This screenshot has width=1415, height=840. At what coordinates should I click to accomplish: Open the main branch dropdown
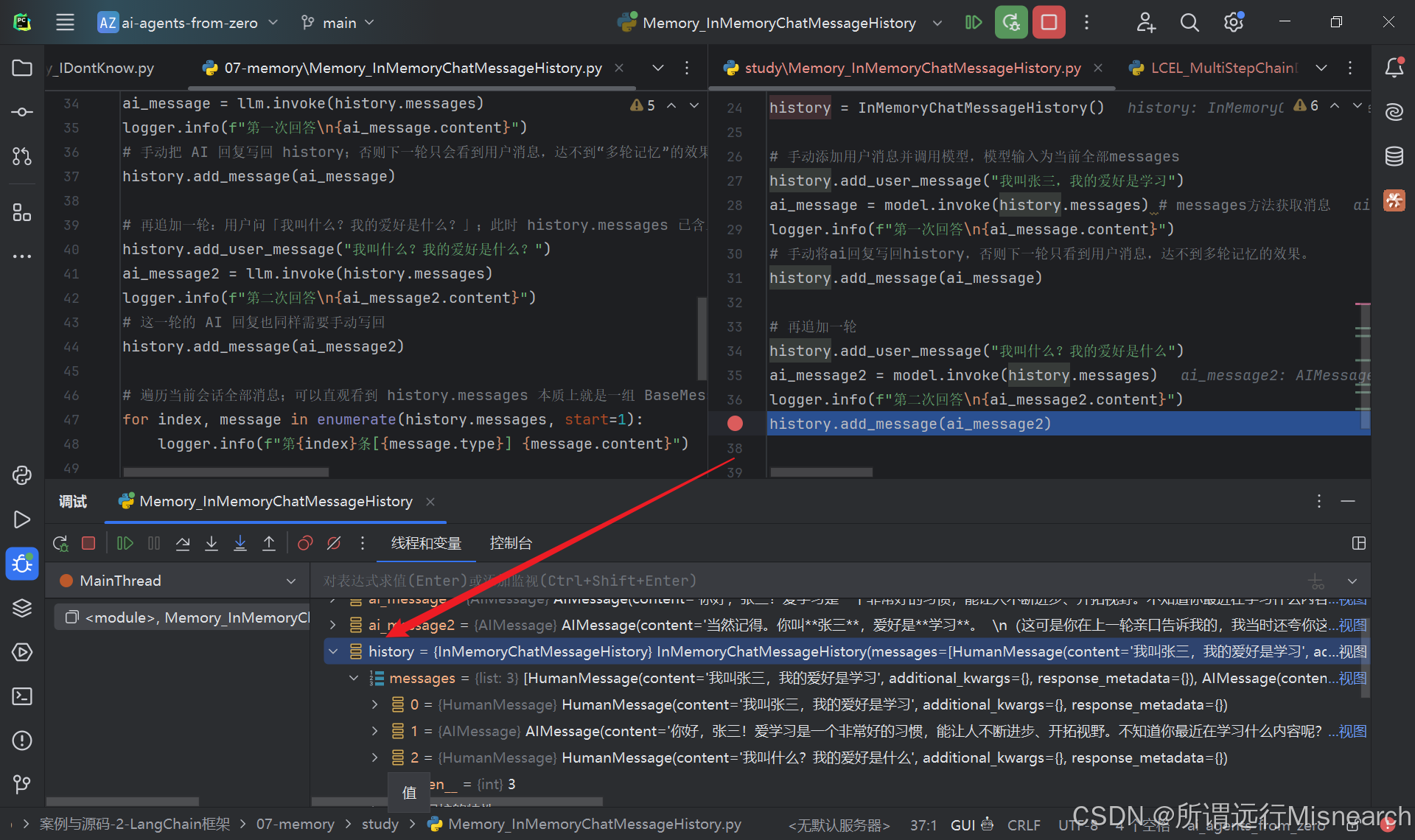point(338,22)
